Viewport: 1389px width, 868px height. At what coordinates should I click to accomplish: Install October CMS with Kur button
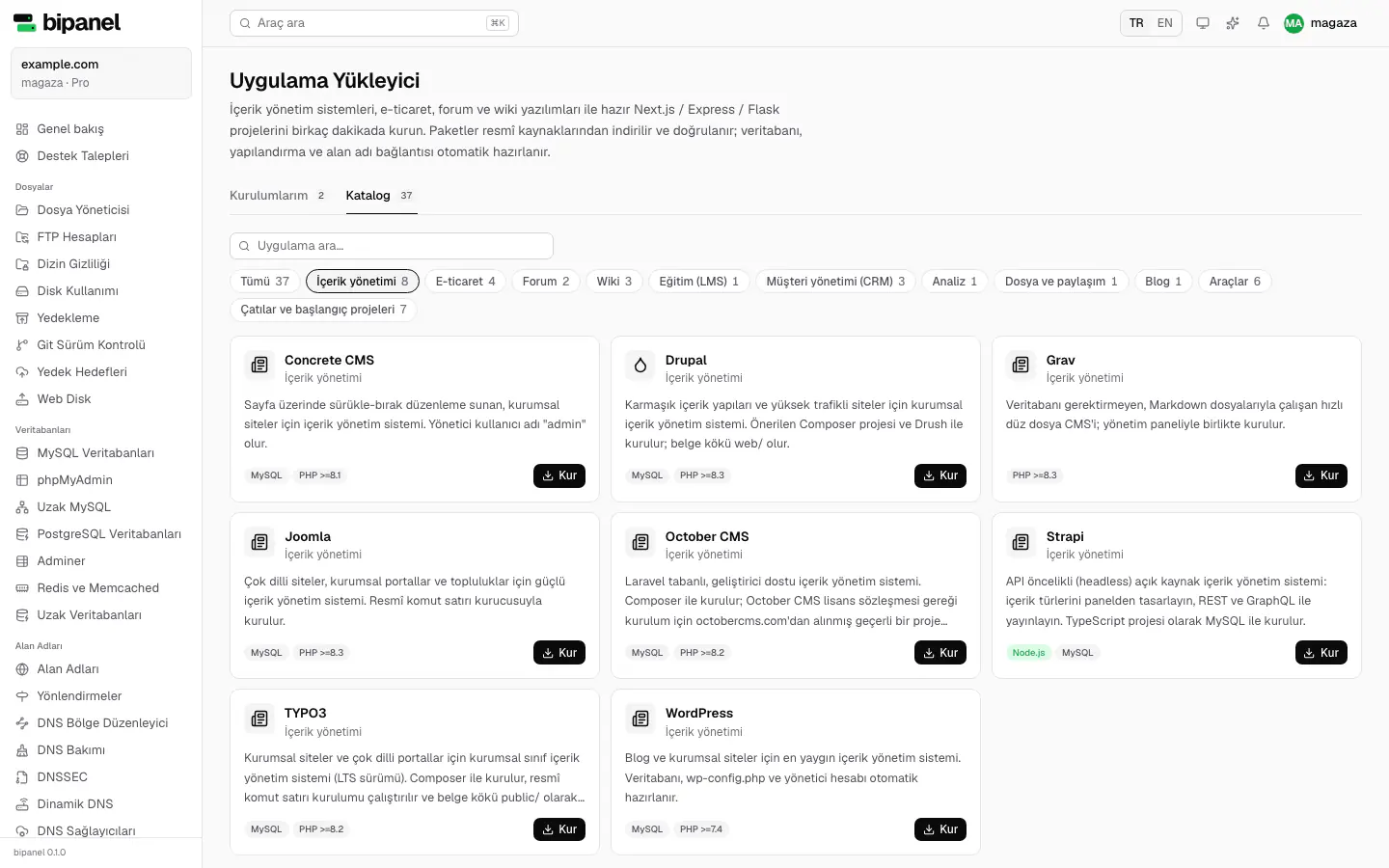(940, 653)
